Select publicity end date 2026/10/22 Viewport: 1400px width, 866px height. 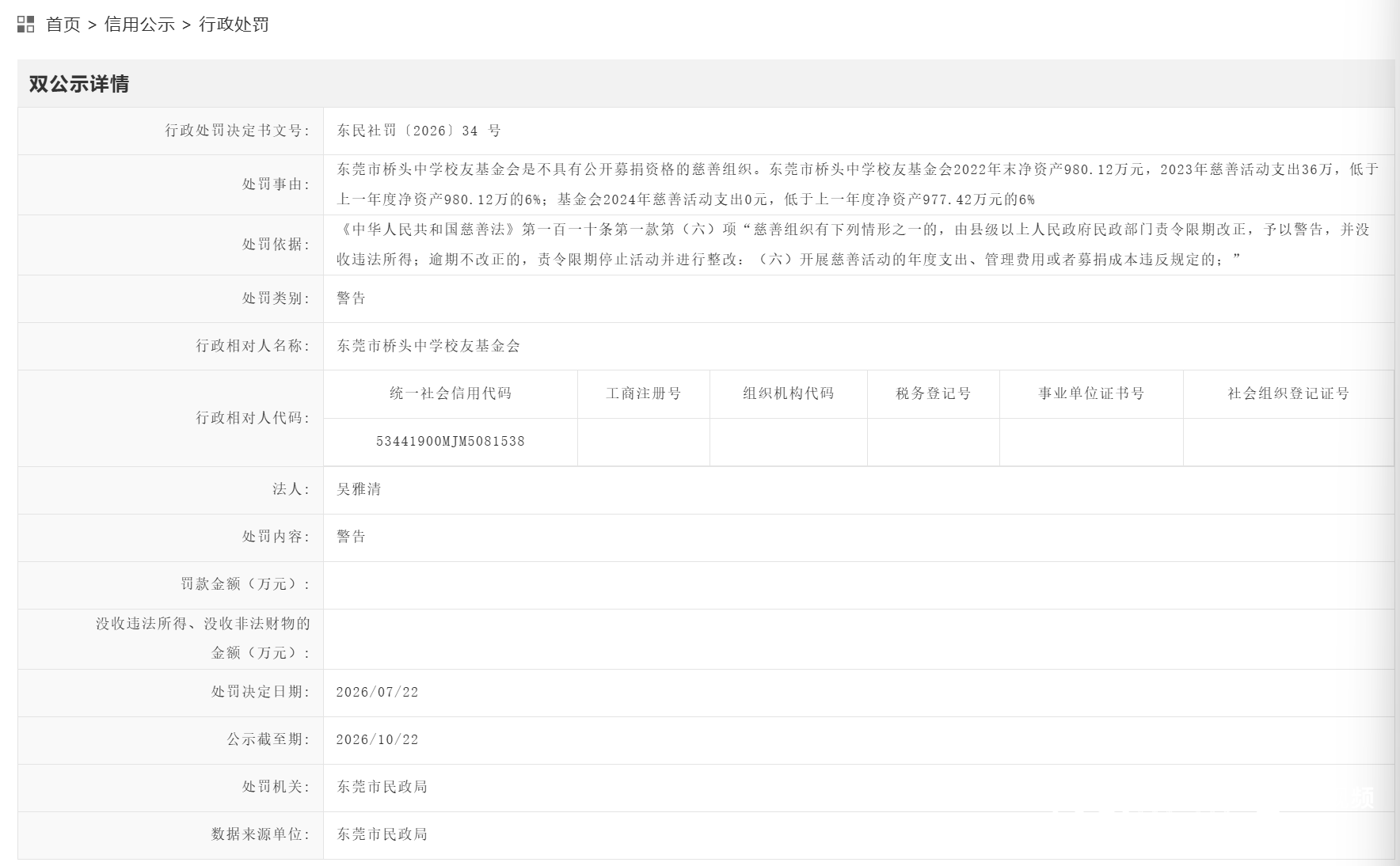(378, 739)
